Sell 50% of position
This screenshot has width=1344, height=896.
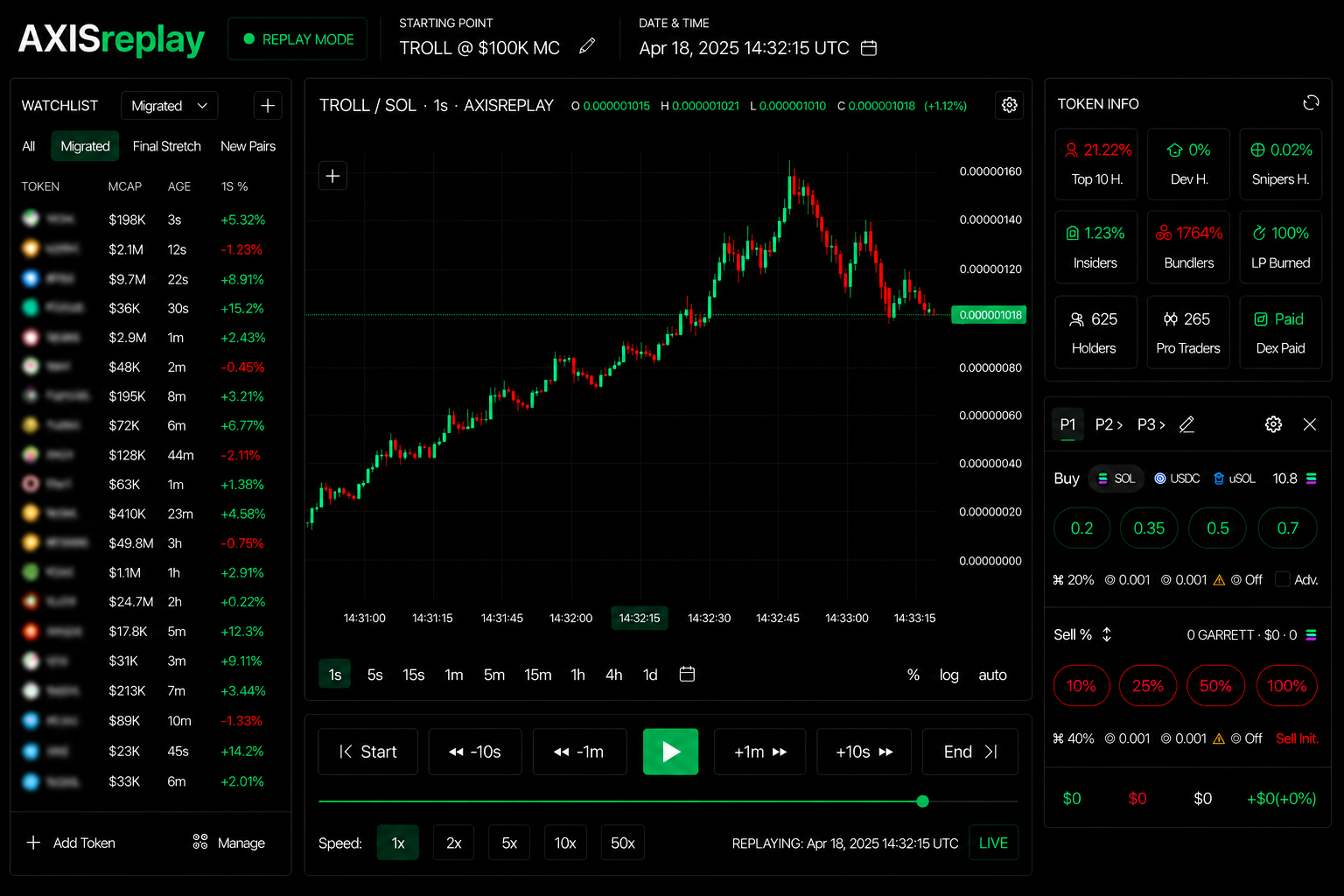pyautogui.click(x=1215, y=686)
